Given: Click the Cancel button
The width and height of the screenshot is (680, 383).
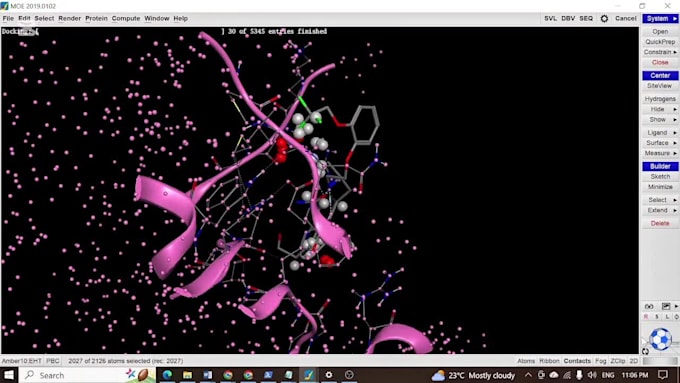Looking at the screenshot, I should click(x=625, y=18).
